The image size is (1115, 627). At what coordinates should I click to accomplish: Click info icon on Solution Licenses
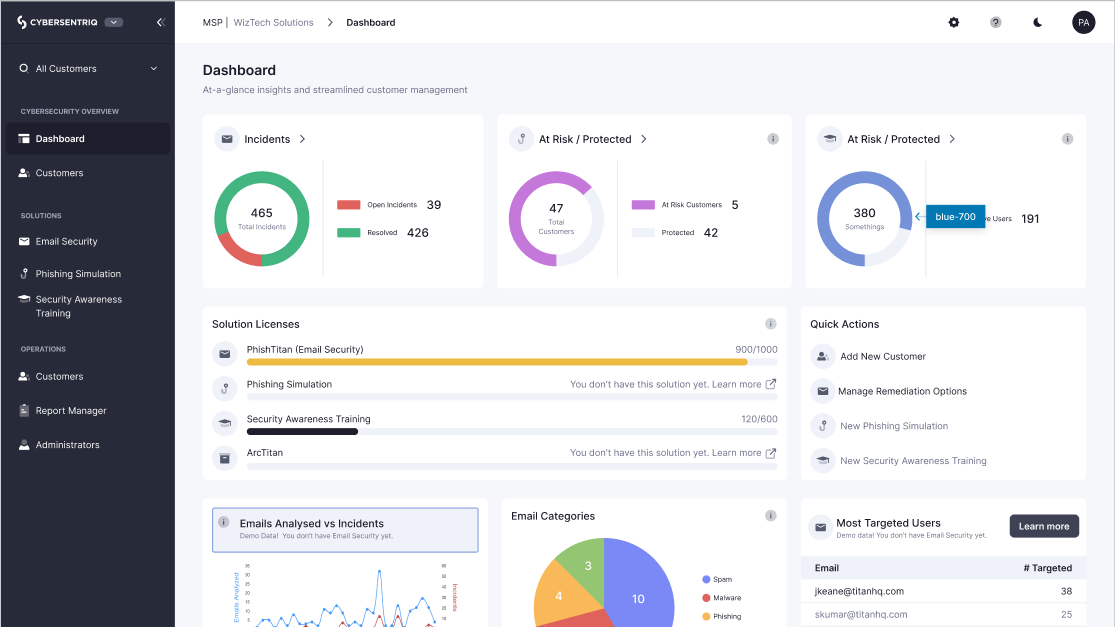pyautogui.click(x=770, y=324)
